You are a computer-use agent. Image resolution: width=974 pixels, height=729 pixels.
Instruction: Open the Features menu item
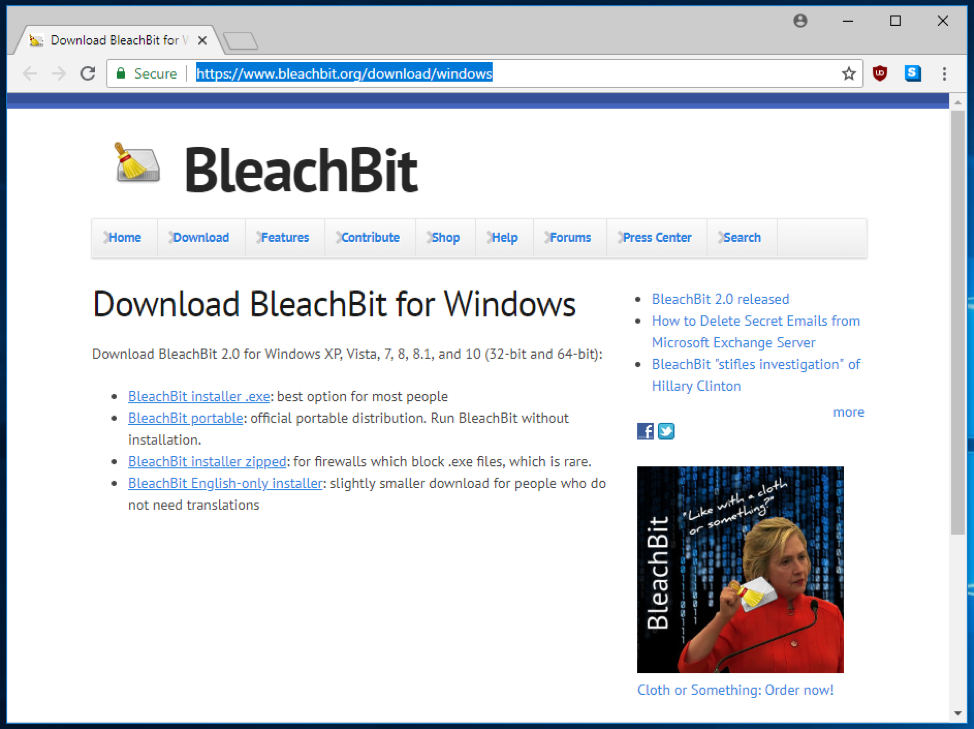pos(285,238)
